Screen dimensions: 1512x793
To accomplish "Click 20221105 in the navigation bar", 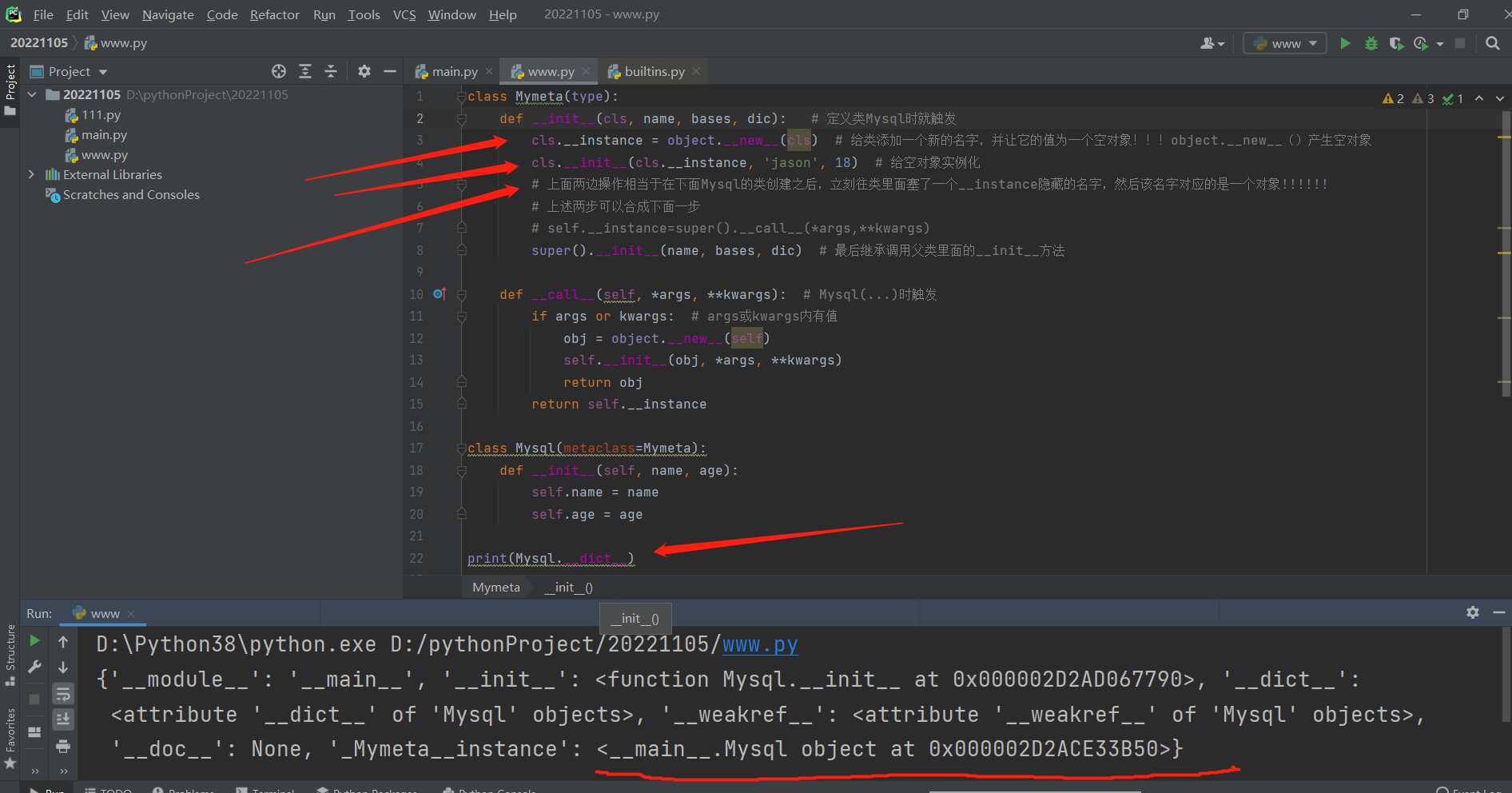I will pyautogui.click(x=39, y=42).
